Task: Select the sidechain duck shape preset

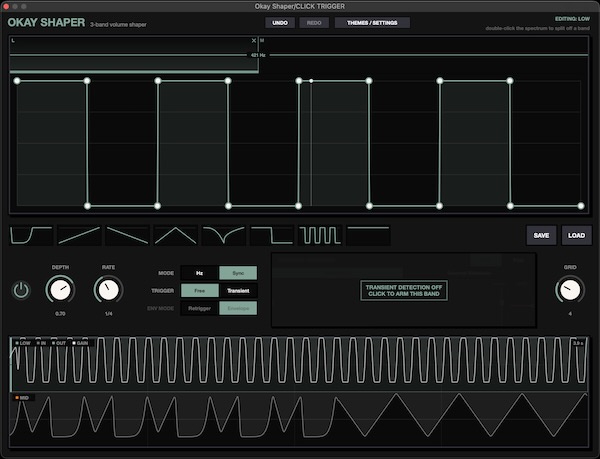Action: (31, 235)
